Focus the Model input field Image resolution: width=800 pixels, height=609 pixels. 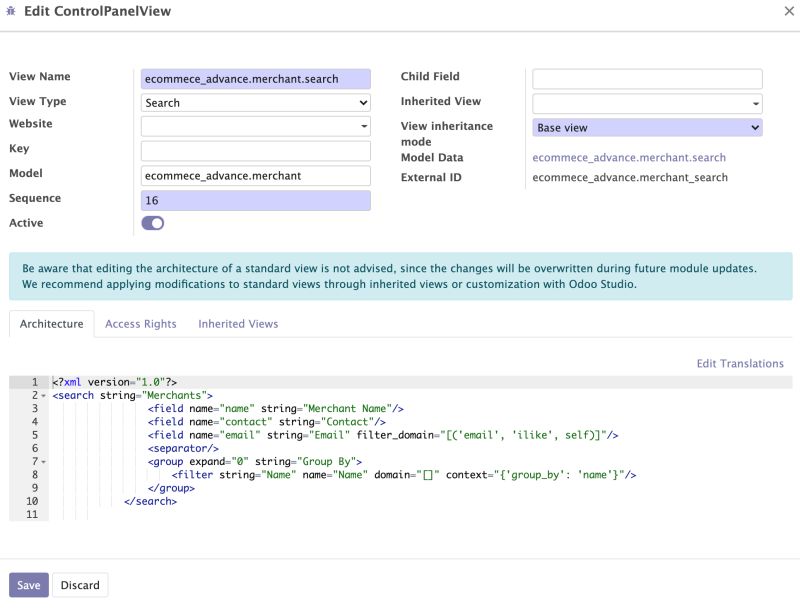pos(256,176)
